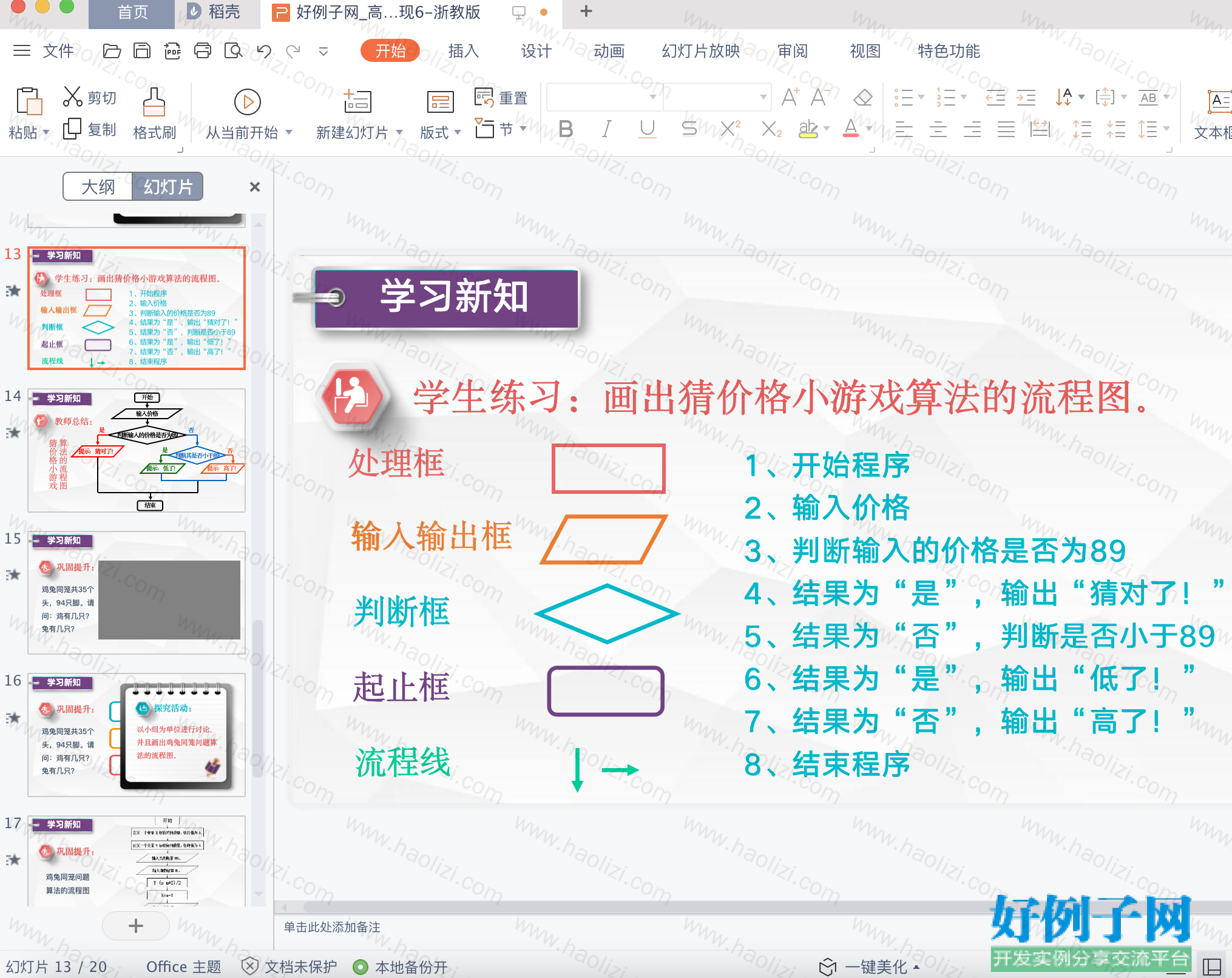Click the New Slide (新建幻灯片) icon

pos(357,101)
